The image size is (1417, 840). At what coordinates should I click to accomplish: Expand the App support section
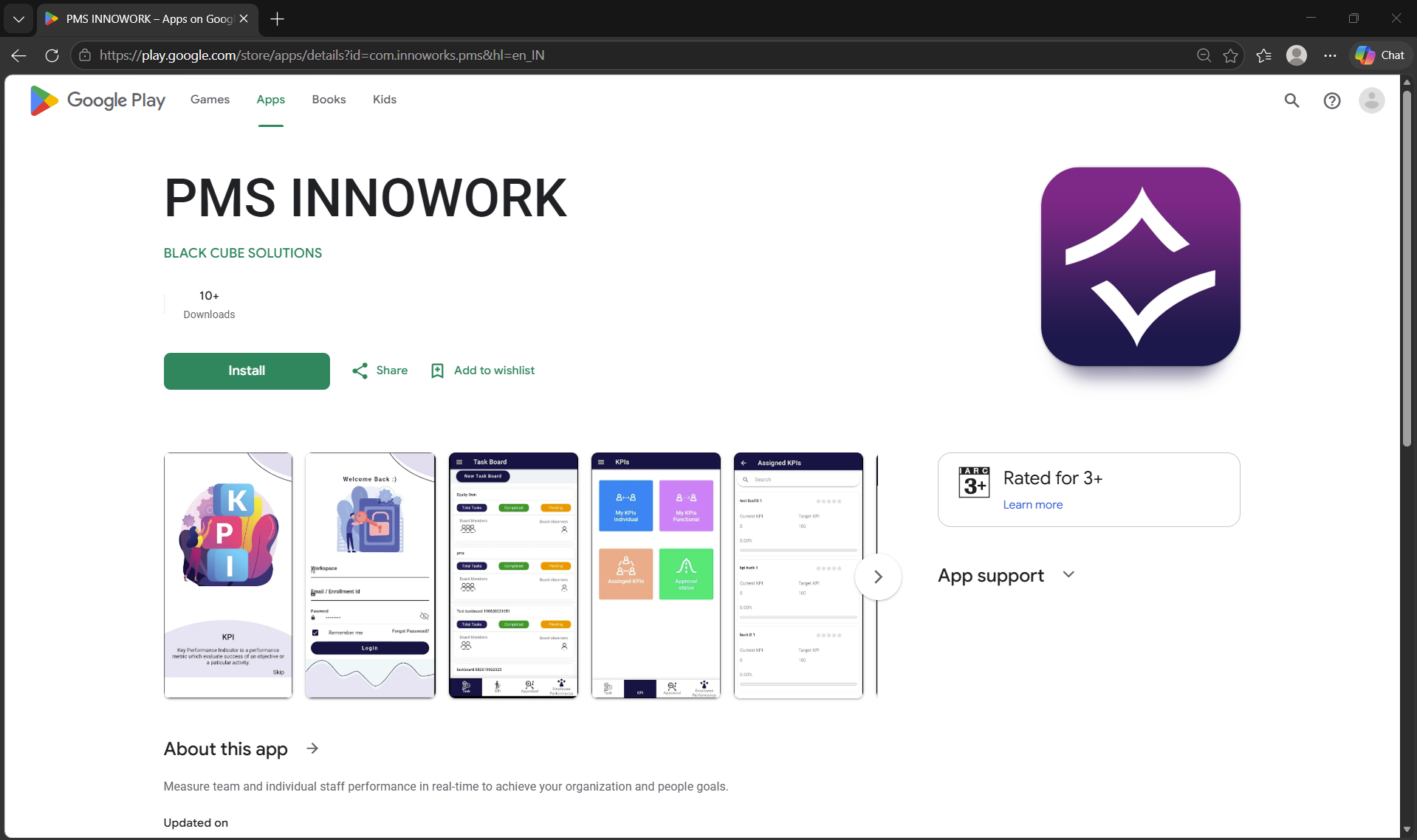click(x=1068, y=574)
